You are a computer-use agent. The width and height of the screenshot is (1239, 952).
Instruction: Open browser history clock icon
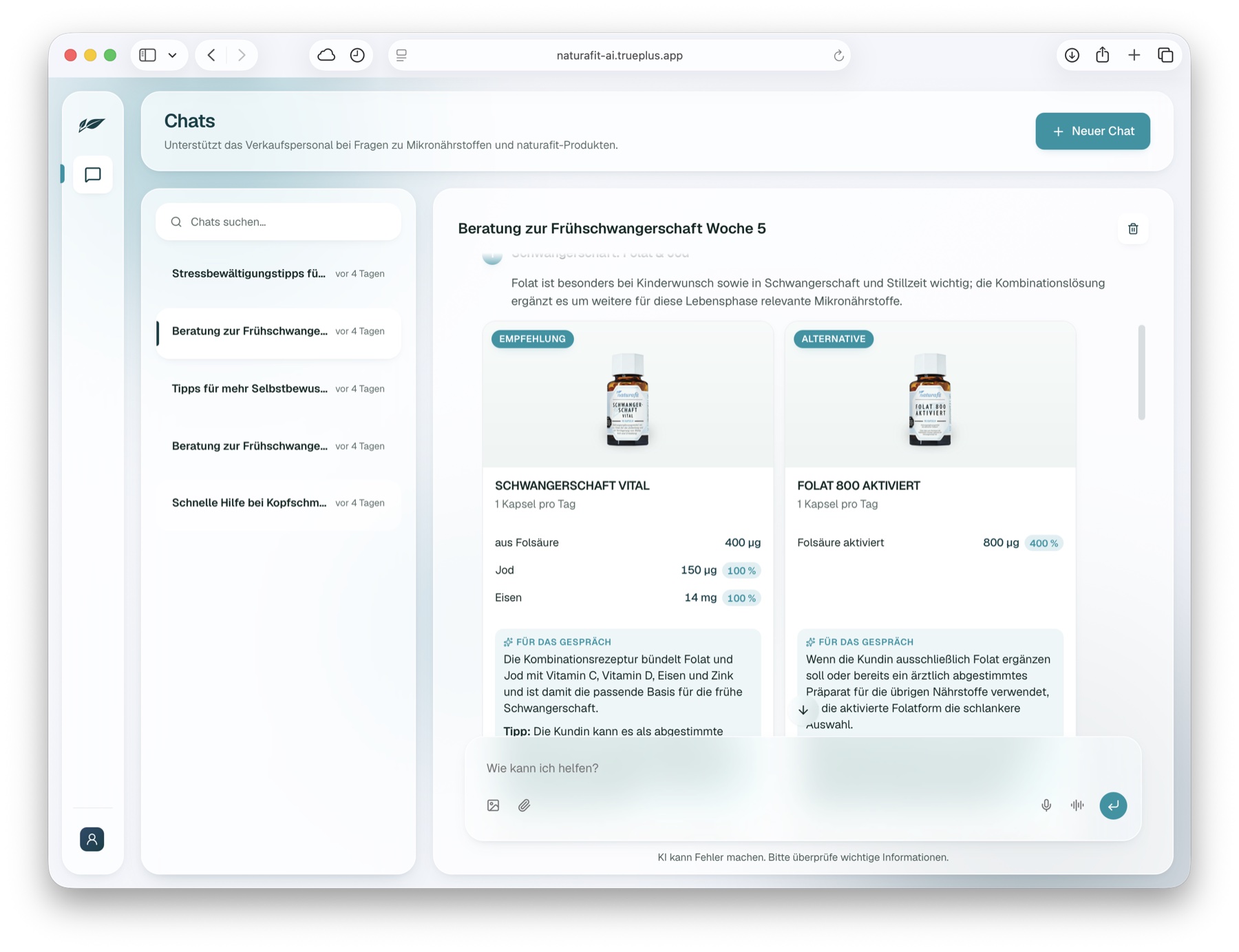pyautogui.click(x=357, y=55)
